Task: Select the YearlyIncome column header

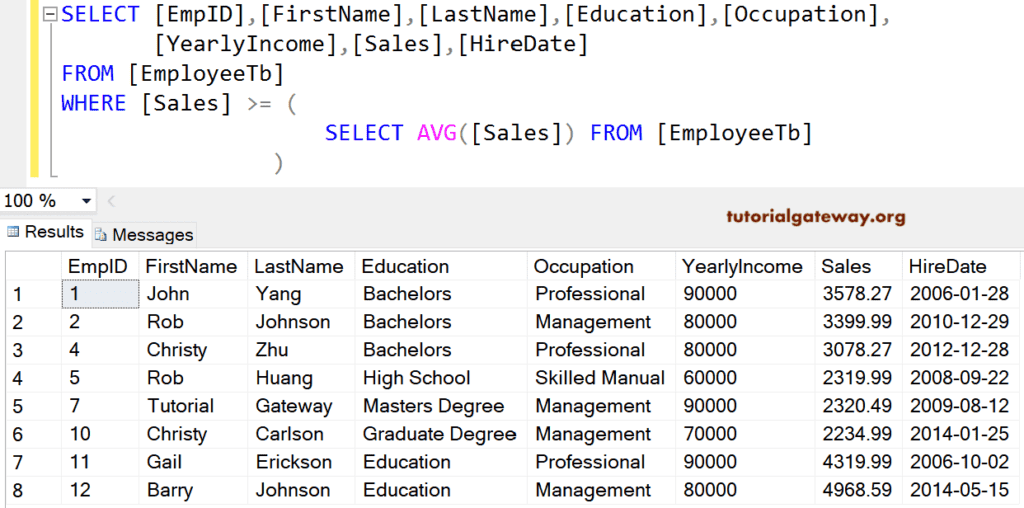Action: click(x=742, y=266)
